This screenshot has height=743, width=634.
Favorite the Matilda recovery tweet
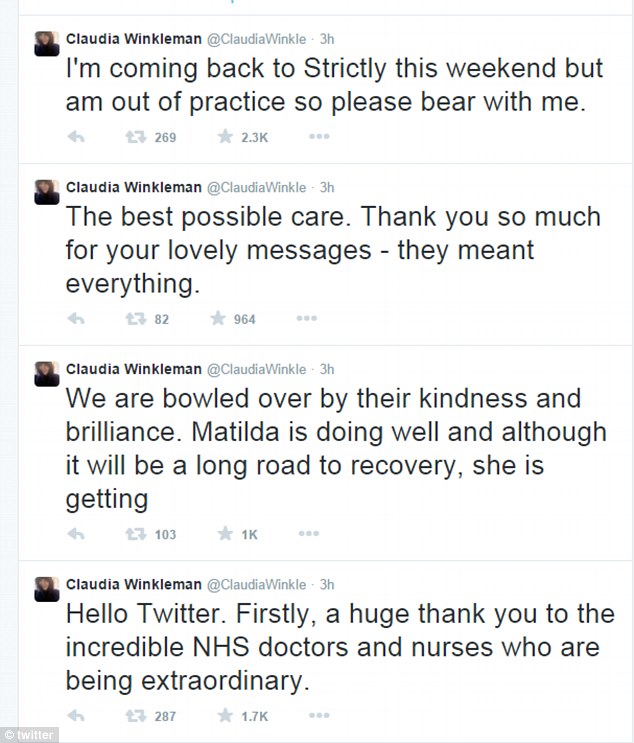coord(226,534)
